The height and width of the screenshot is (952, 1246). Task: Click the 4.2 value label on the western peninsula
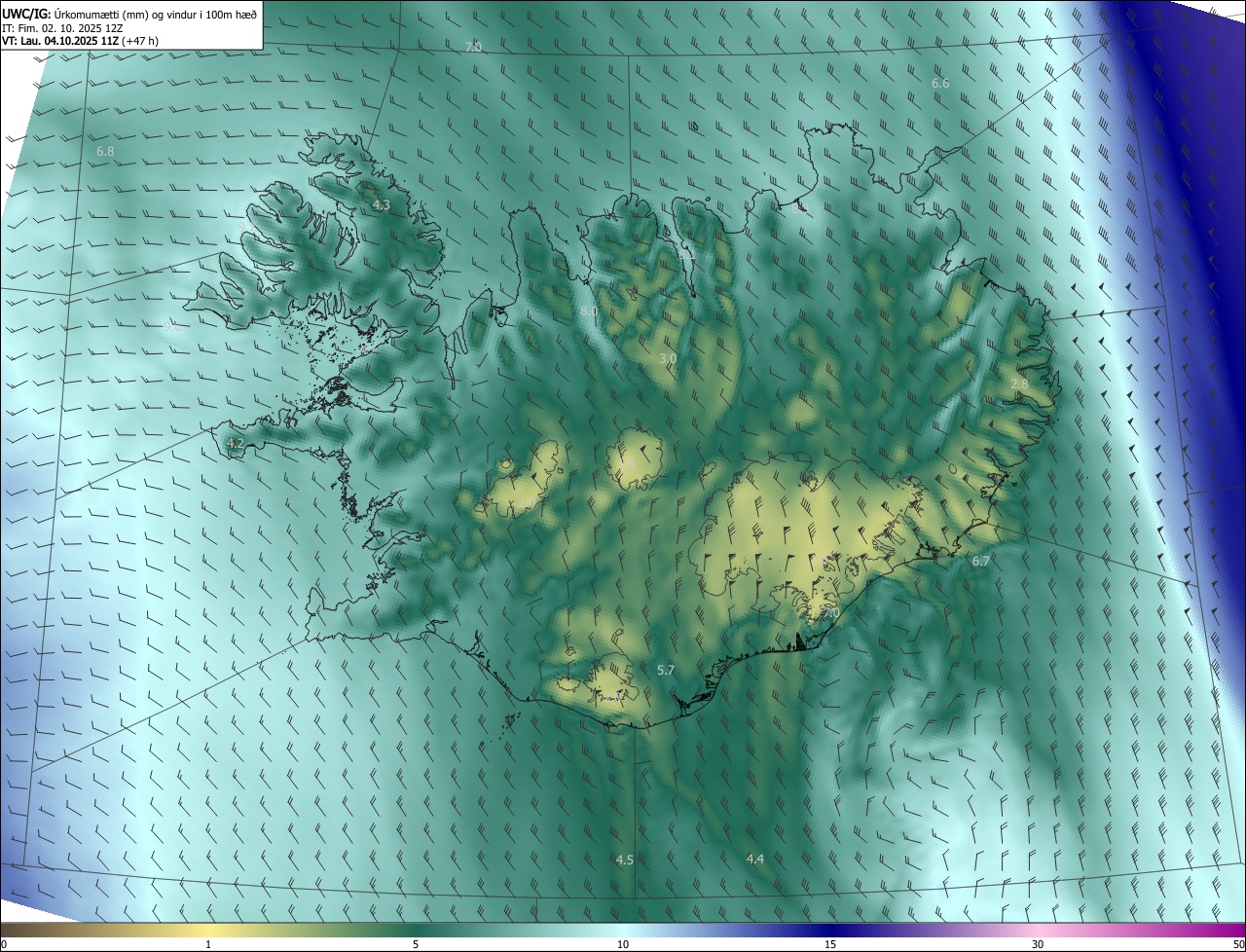[x=235, y=444]
